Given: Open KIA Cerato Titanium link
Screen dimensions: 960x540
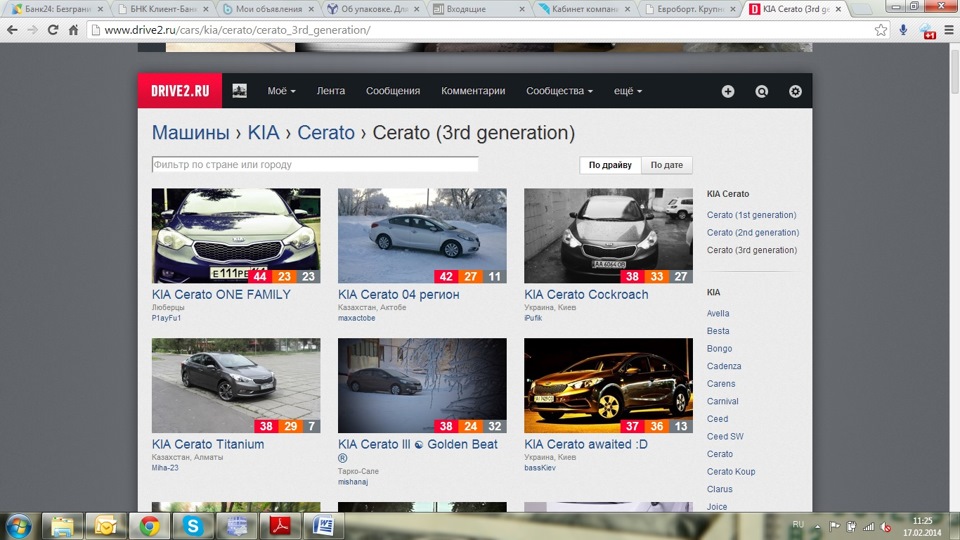Looking at the screenshot, I should coord(208,444).
